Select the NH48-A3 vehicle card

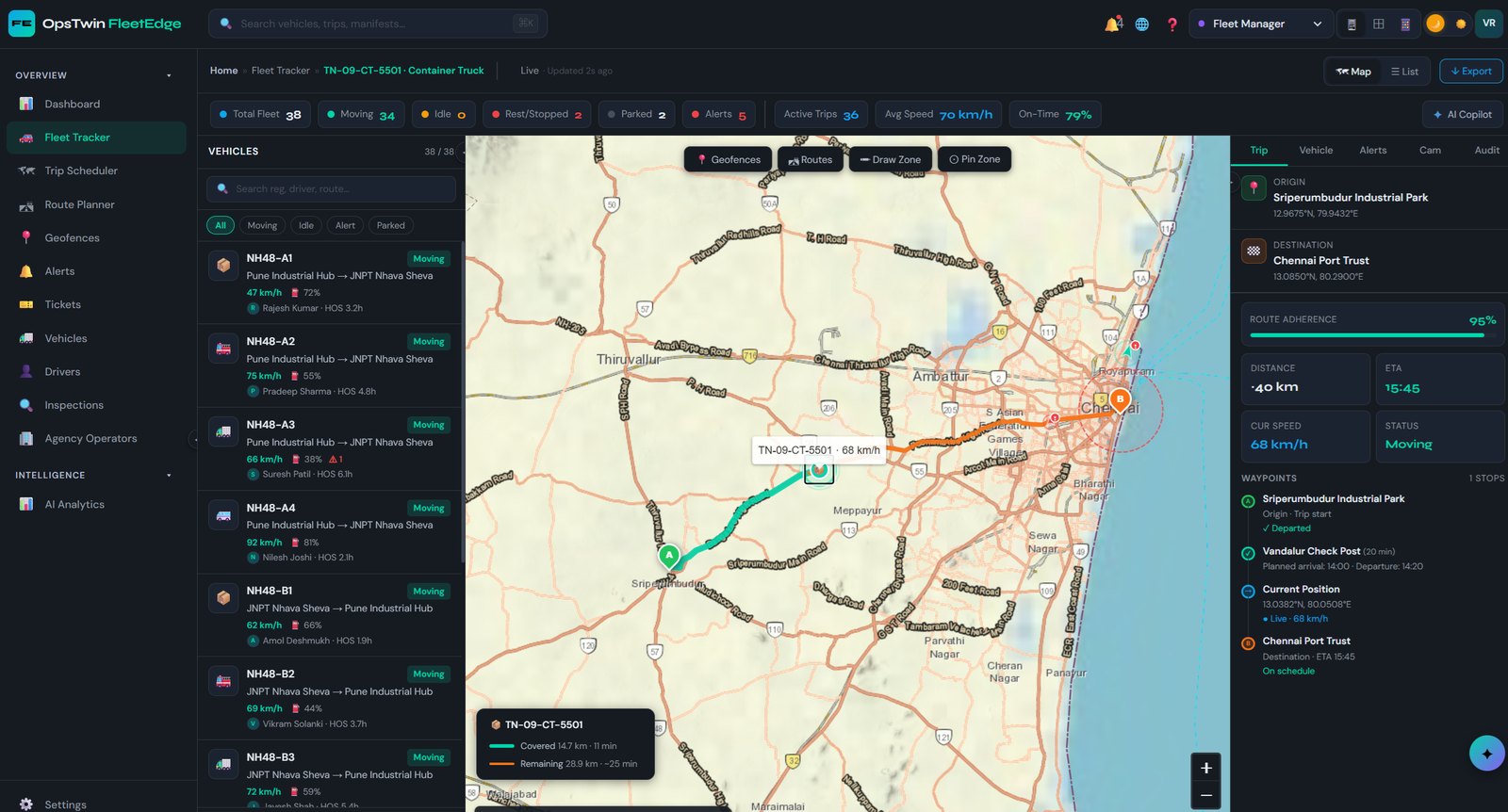(330, 448)
